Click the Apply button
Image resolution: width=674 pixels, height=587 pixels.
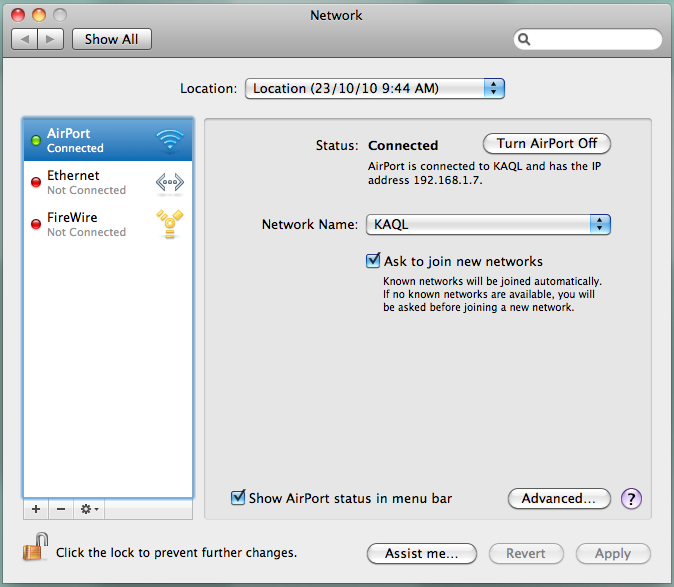click(x=613, y=553)
